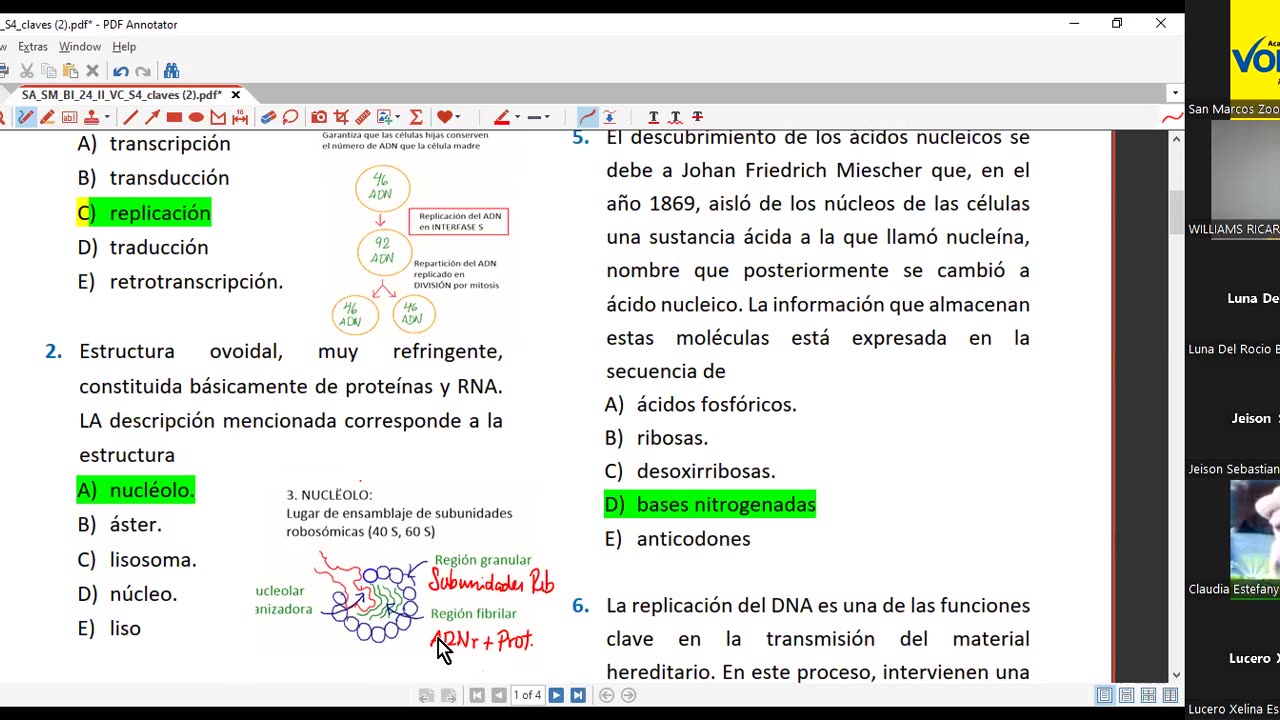Image resolution: width=1280 pixels, height=720 pixels.
Task: Toggle the auto-scroll pen option
Action: pos(609,117)
